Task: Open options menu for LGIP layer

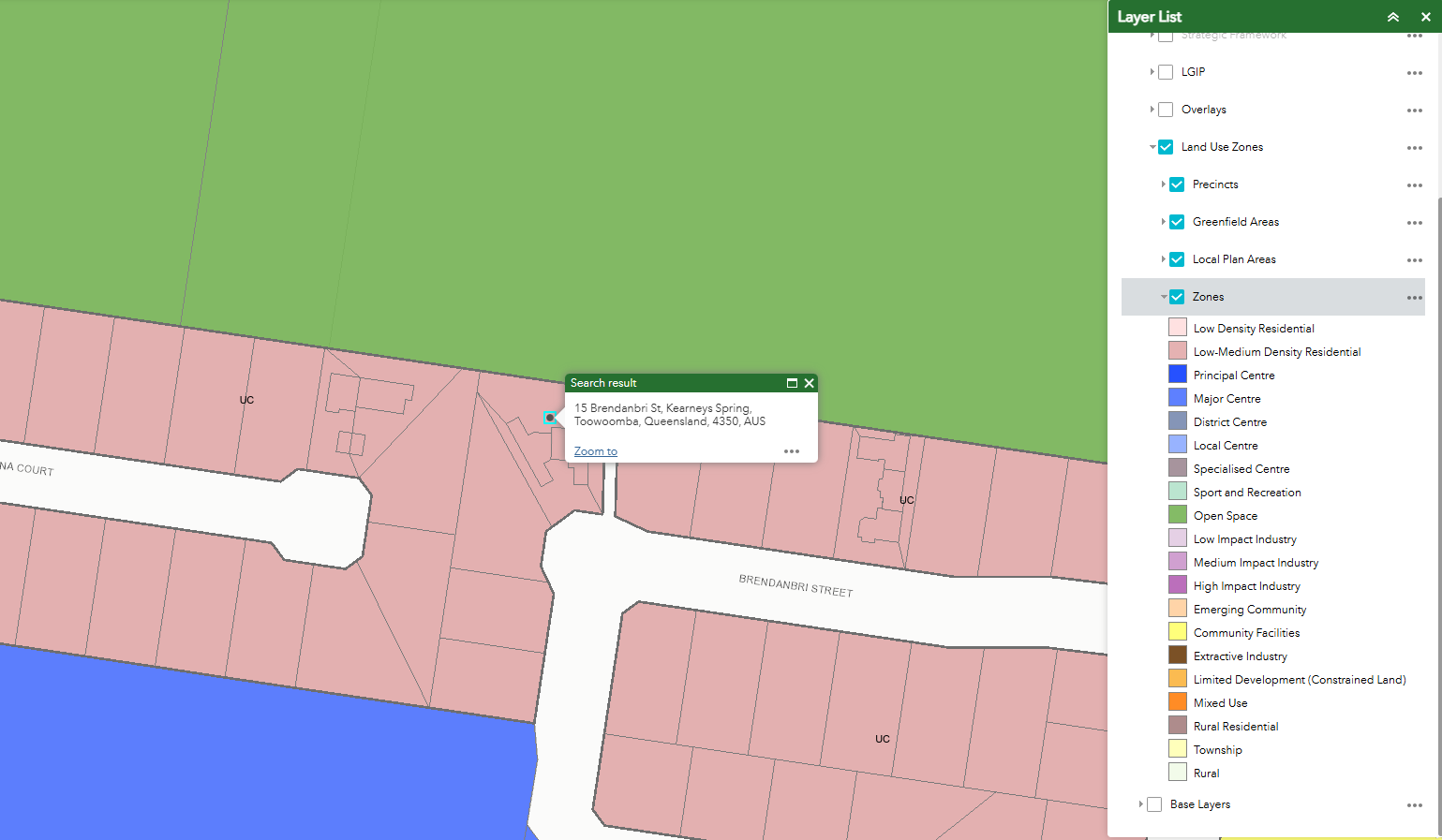Action: [x=1414, y=73]
